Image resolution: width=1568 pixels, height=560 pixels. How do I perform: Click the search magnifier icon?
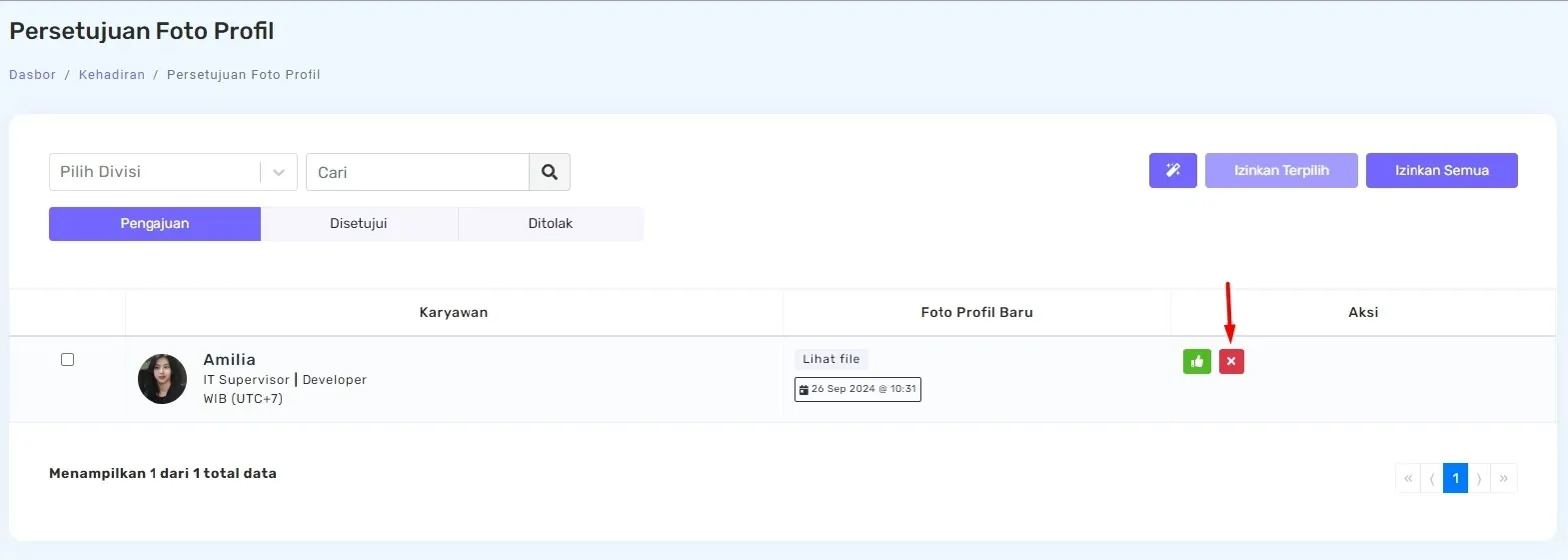pyautogui.click(x=550, y=172)
